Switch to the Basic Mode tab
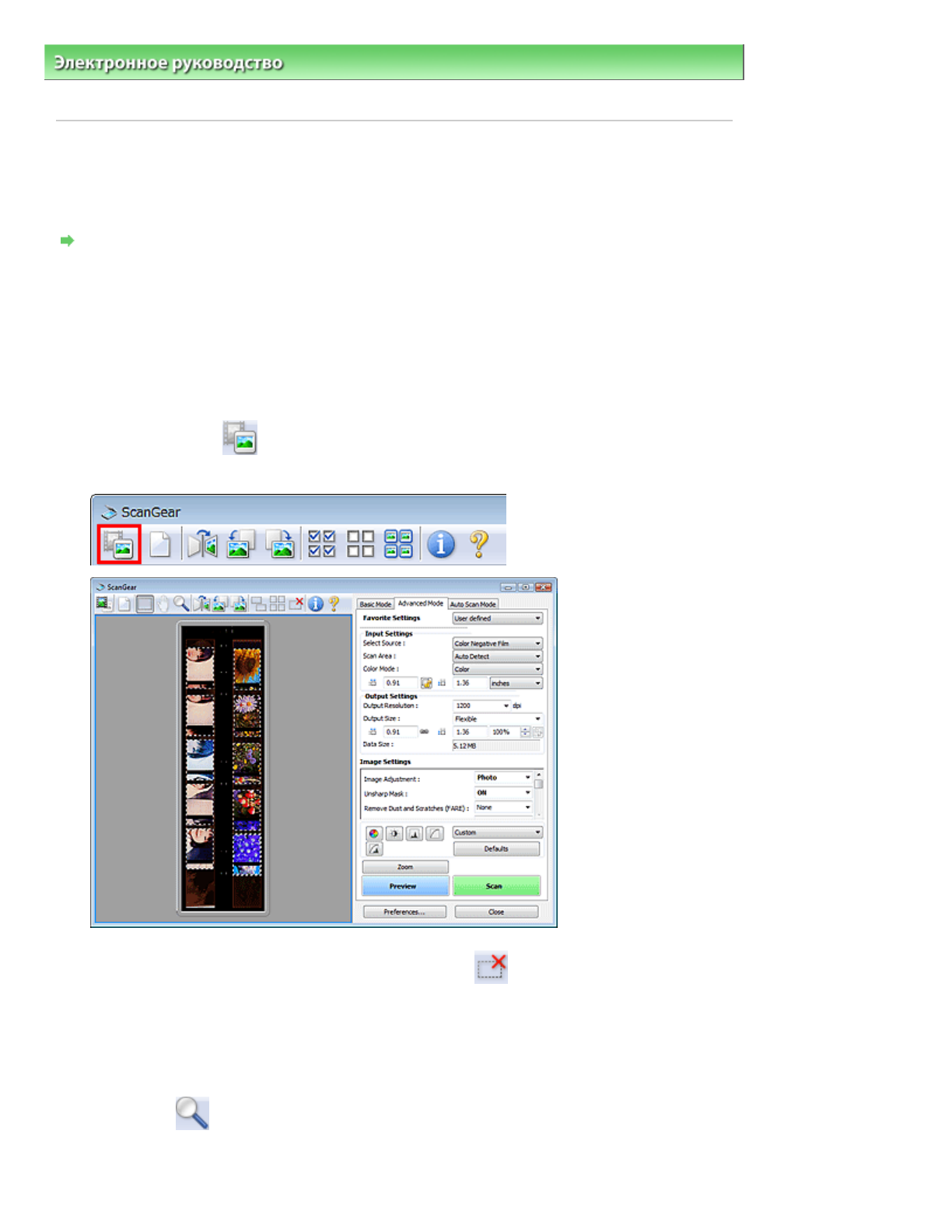The height and width of the screenshot is (1232, 952). click(375, 604)
